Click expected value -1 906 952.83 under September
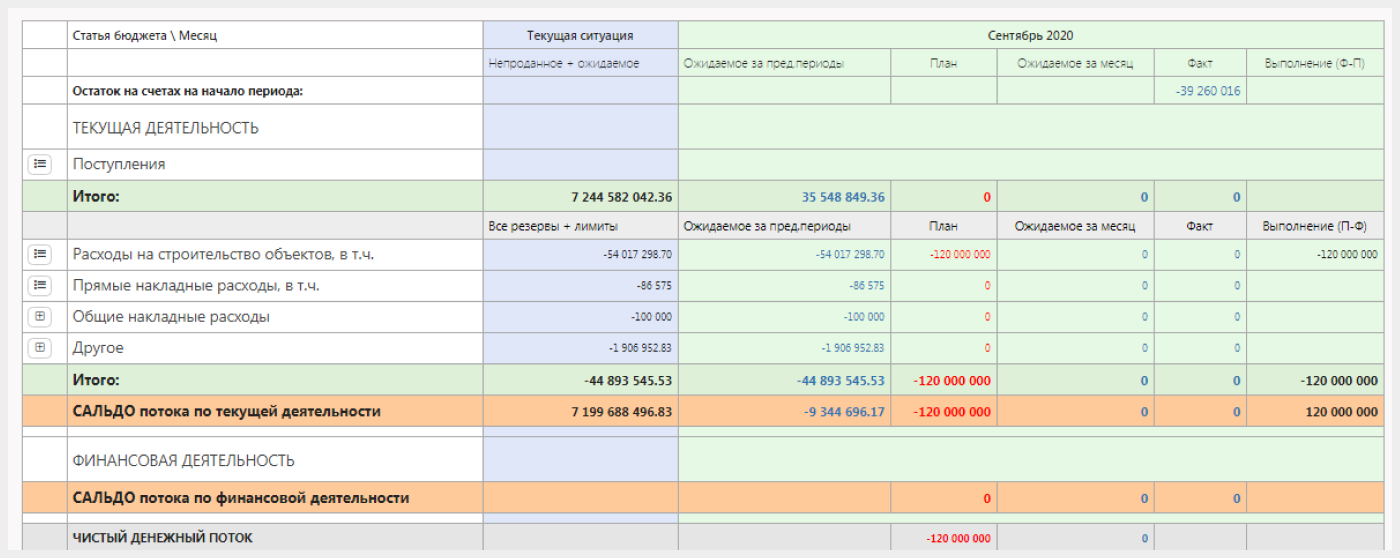This screenshot has width=1400, height=558. click(853, 348)
